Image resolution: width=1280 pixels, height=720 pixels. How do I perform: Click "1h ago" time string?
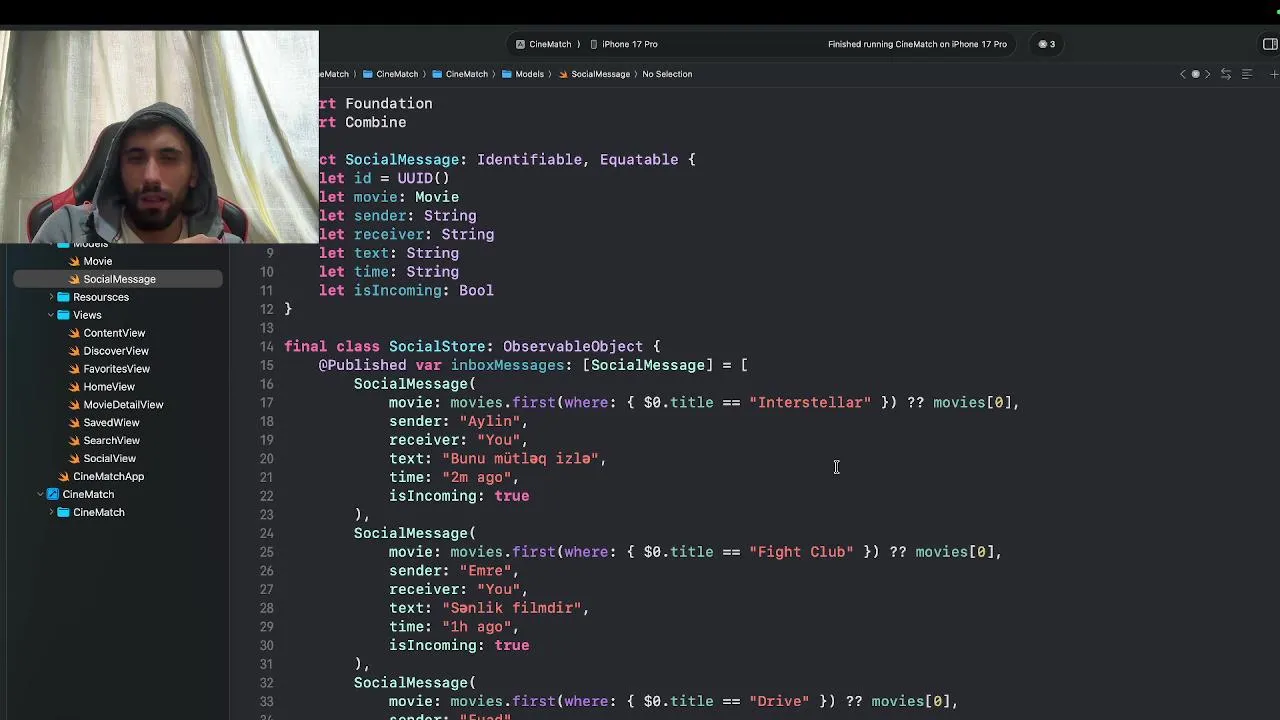[476, 627]
